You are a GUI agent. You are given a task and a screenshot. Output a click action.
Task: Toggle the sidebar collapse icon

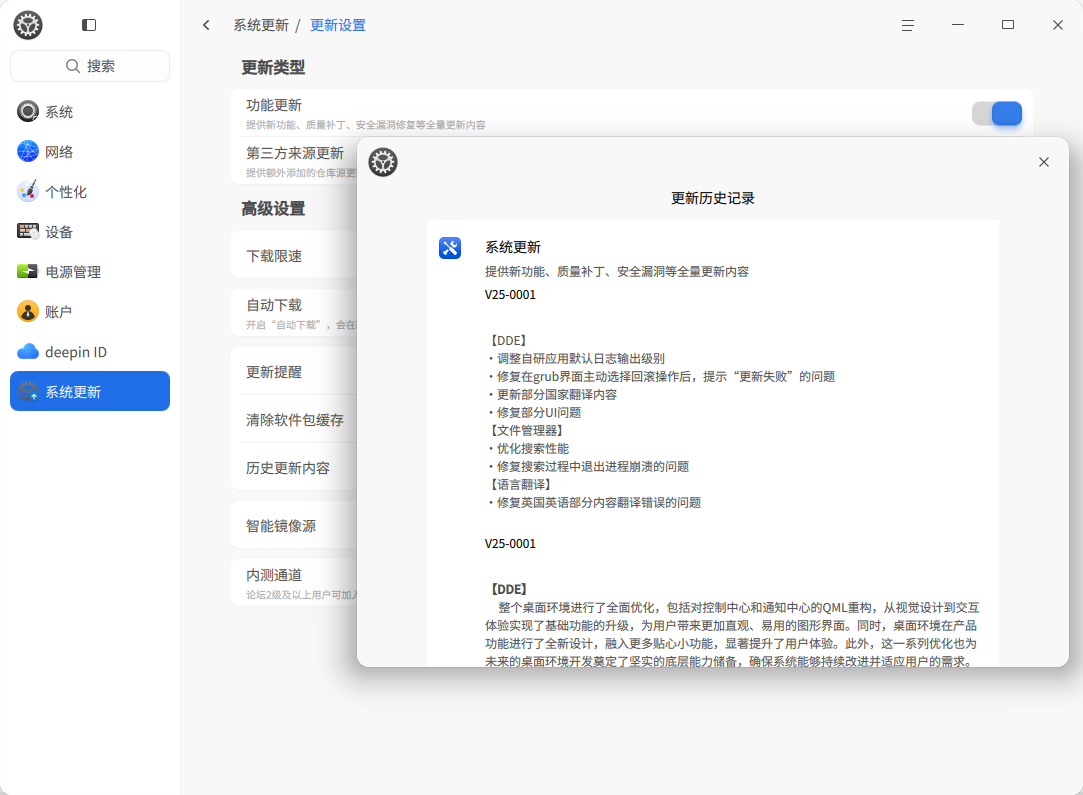[x=89, y=26]
